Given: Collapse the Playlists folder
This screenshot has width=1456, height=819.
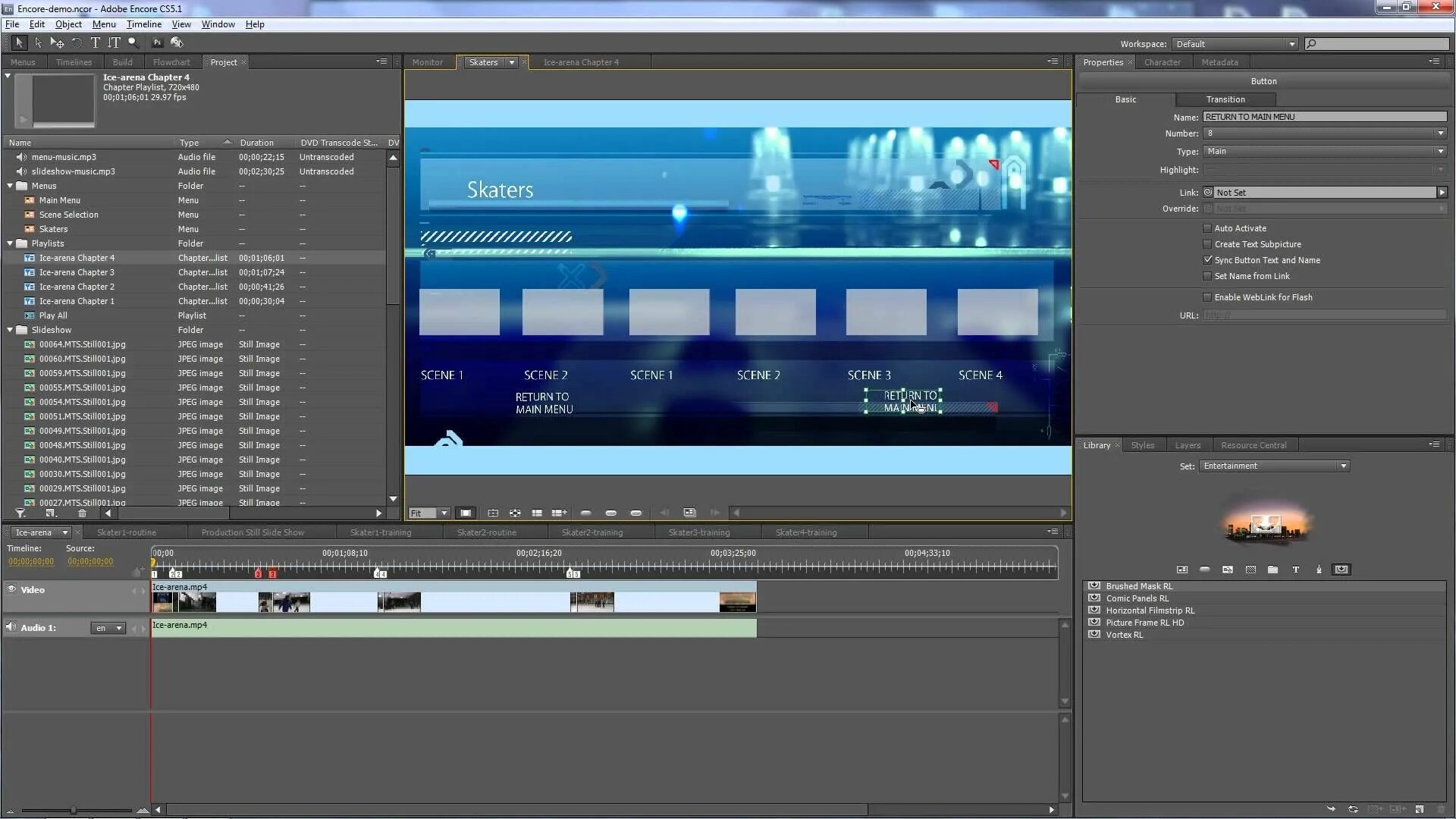Looking at the screenshot, I should point(10,243).
